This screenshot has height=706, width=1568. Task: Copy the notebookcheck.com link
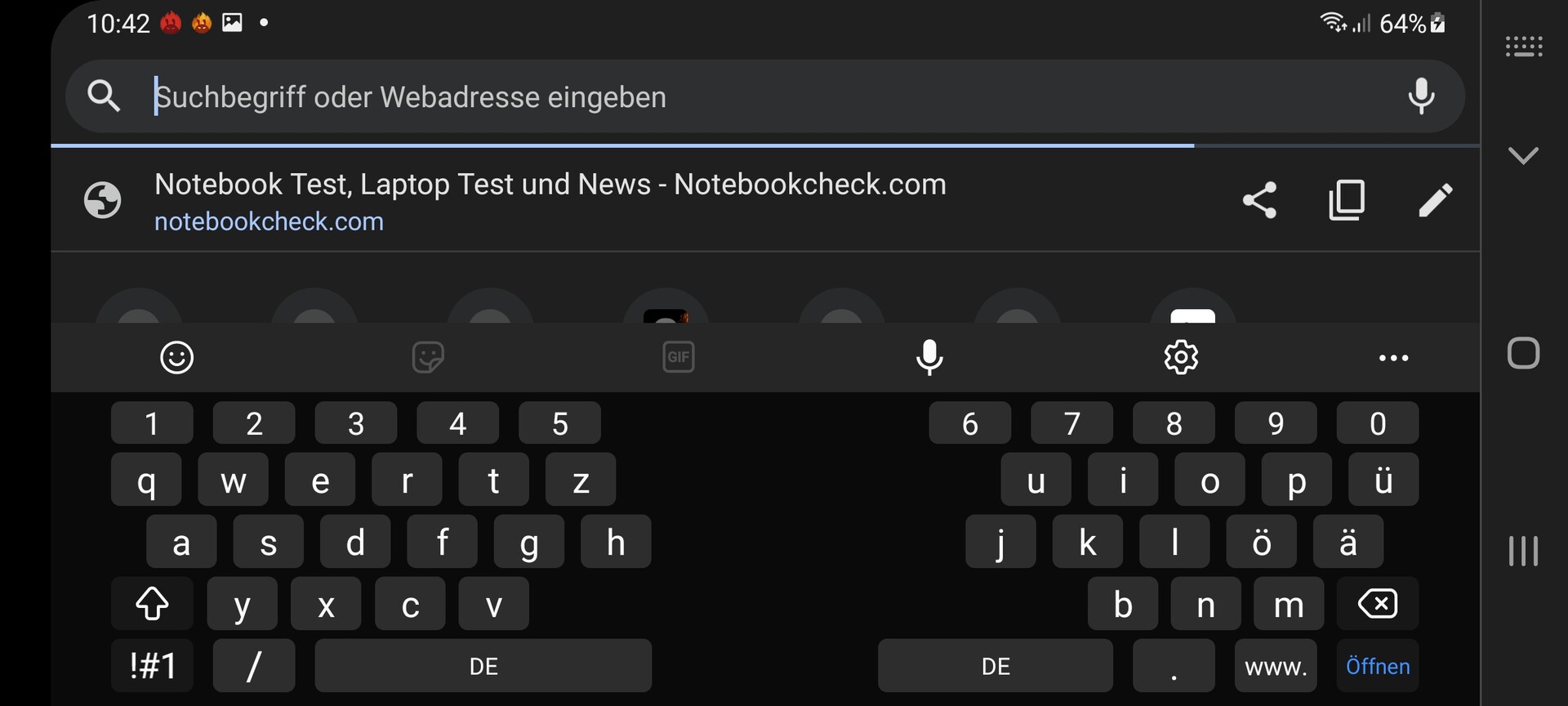coord(1347,200)
